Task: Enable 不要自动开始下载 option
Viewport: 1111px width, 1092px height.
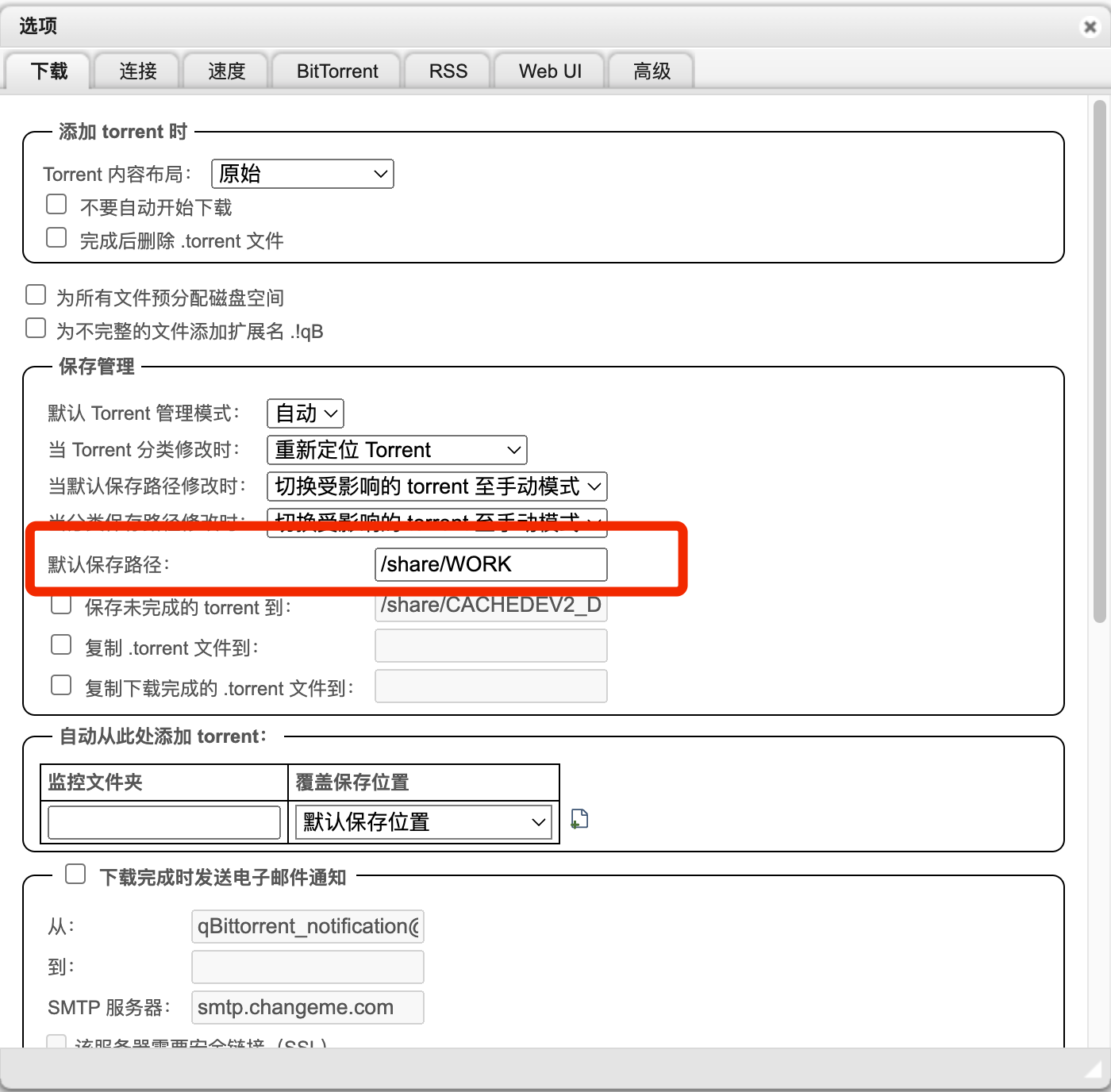Action: click(56, 204)
